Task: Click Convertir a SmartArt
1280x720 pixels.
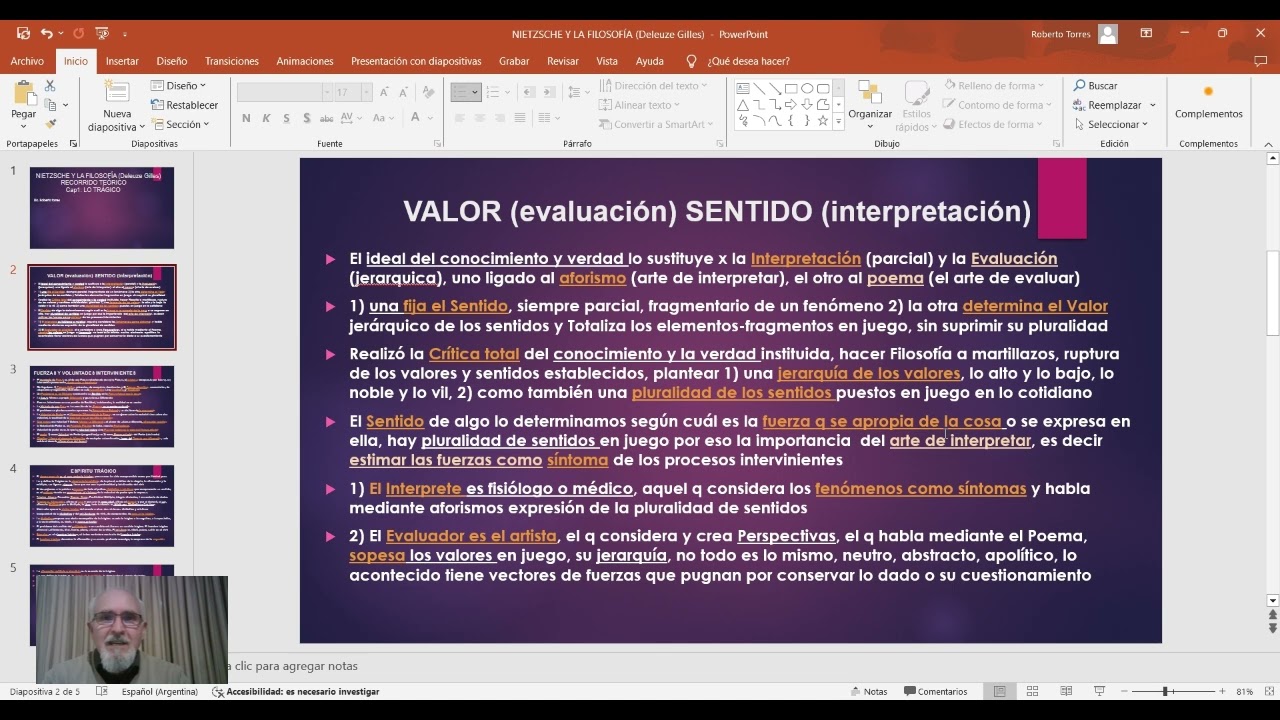Action: point(657,125)
